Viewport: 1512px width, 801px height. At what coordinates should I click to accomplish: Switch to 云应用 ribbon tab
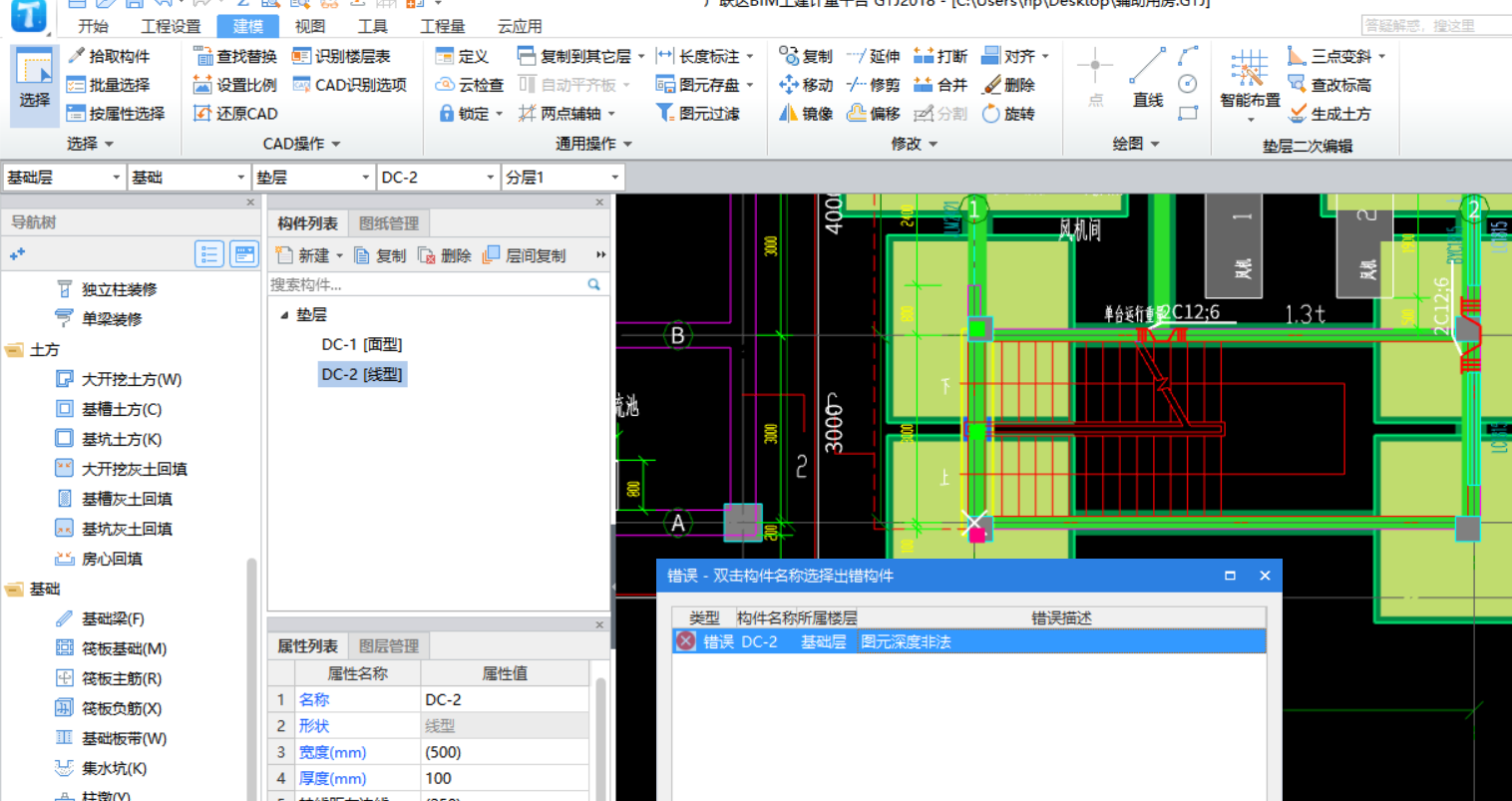tap(520, 26)
